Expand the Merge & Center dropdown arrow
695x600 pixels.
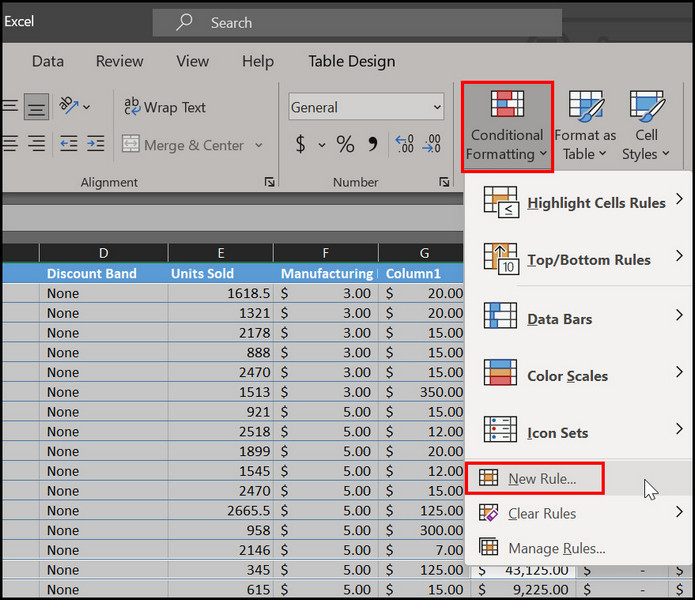pos(258,145)
